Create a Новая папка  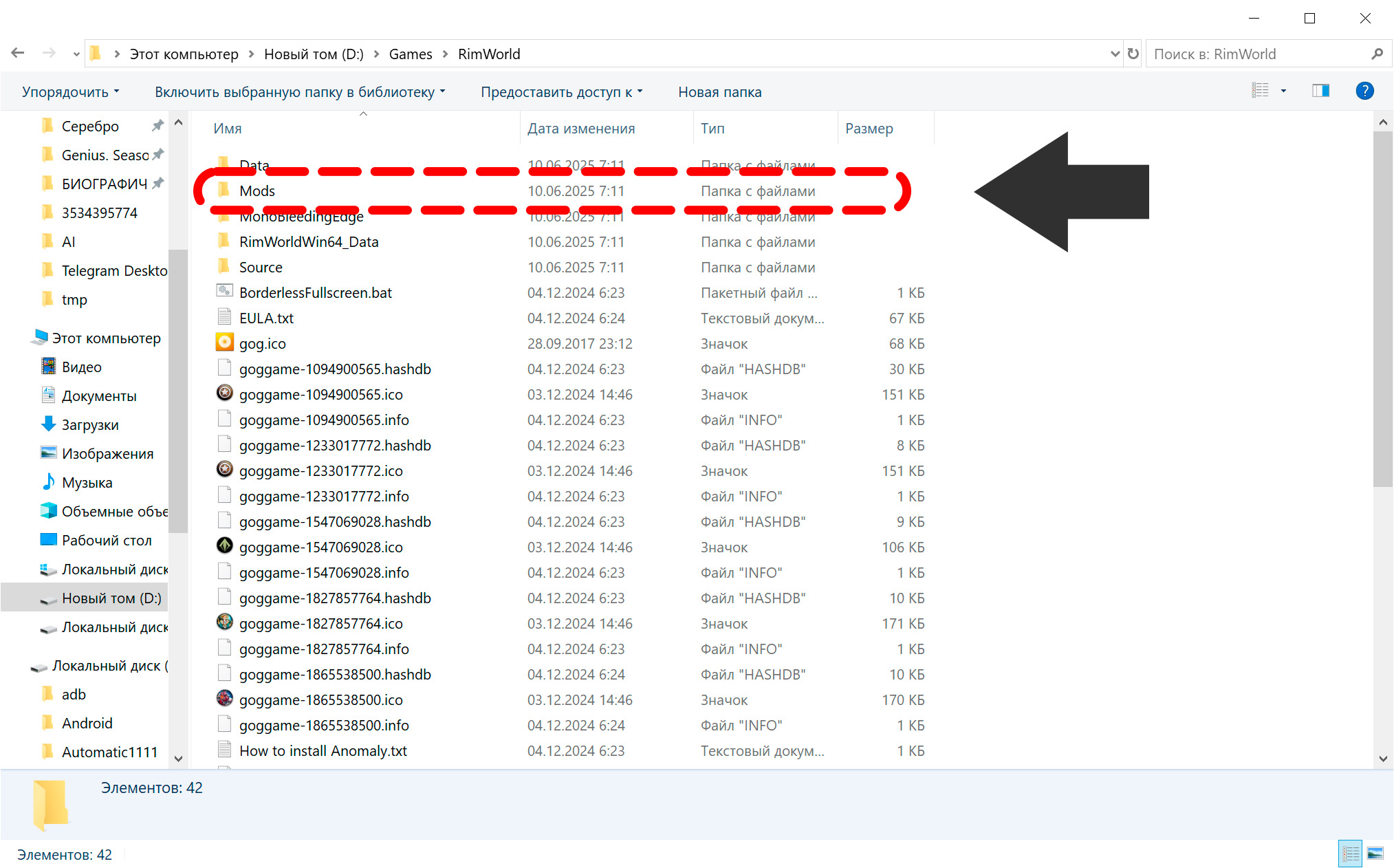(719, 92)
